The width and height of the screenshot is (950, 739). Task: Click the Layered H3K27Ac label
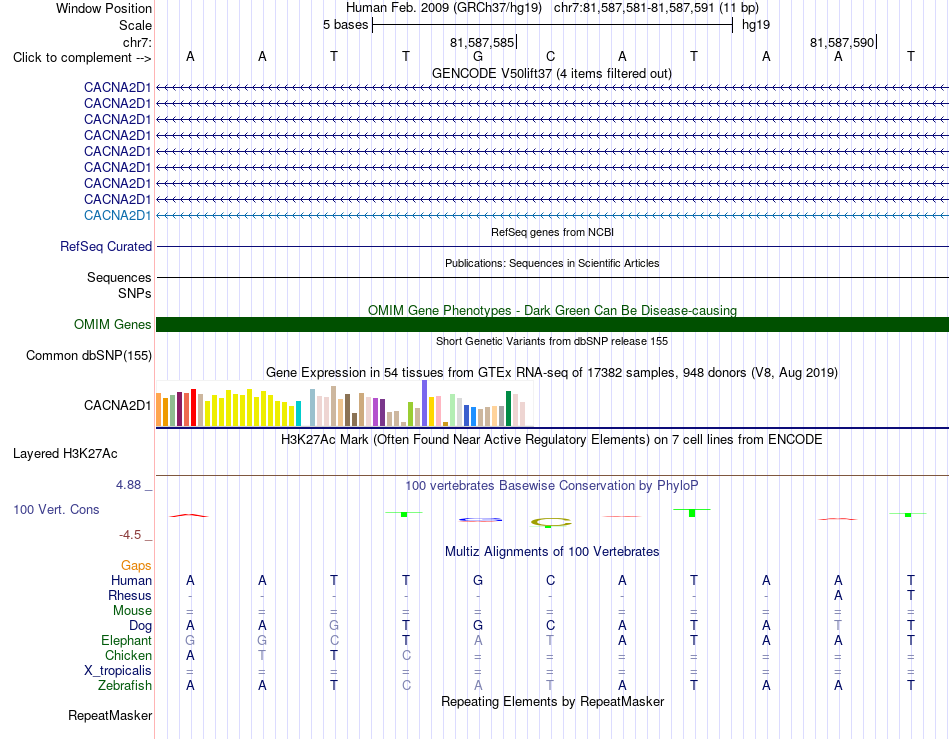coord(65,454)
